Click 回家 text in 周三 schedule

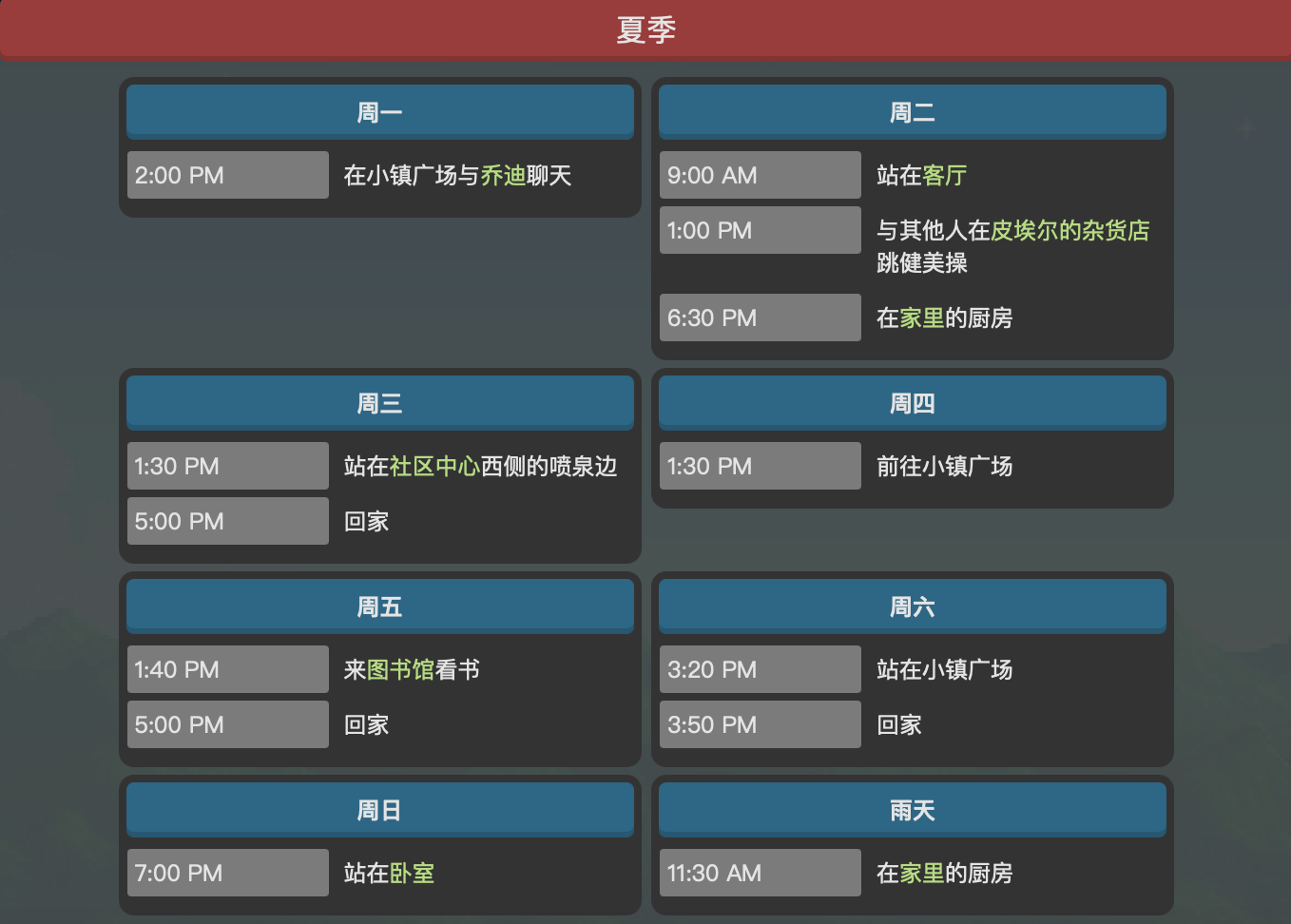tap(367, 522)
